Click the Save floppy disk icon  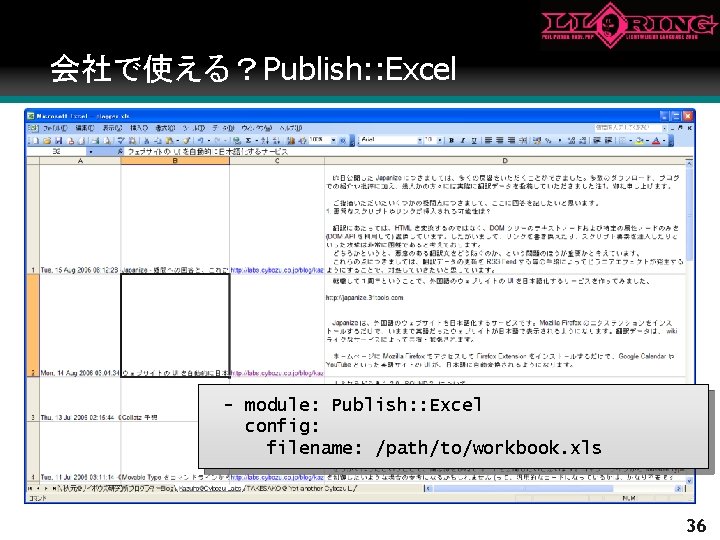[x=59, y=141]
